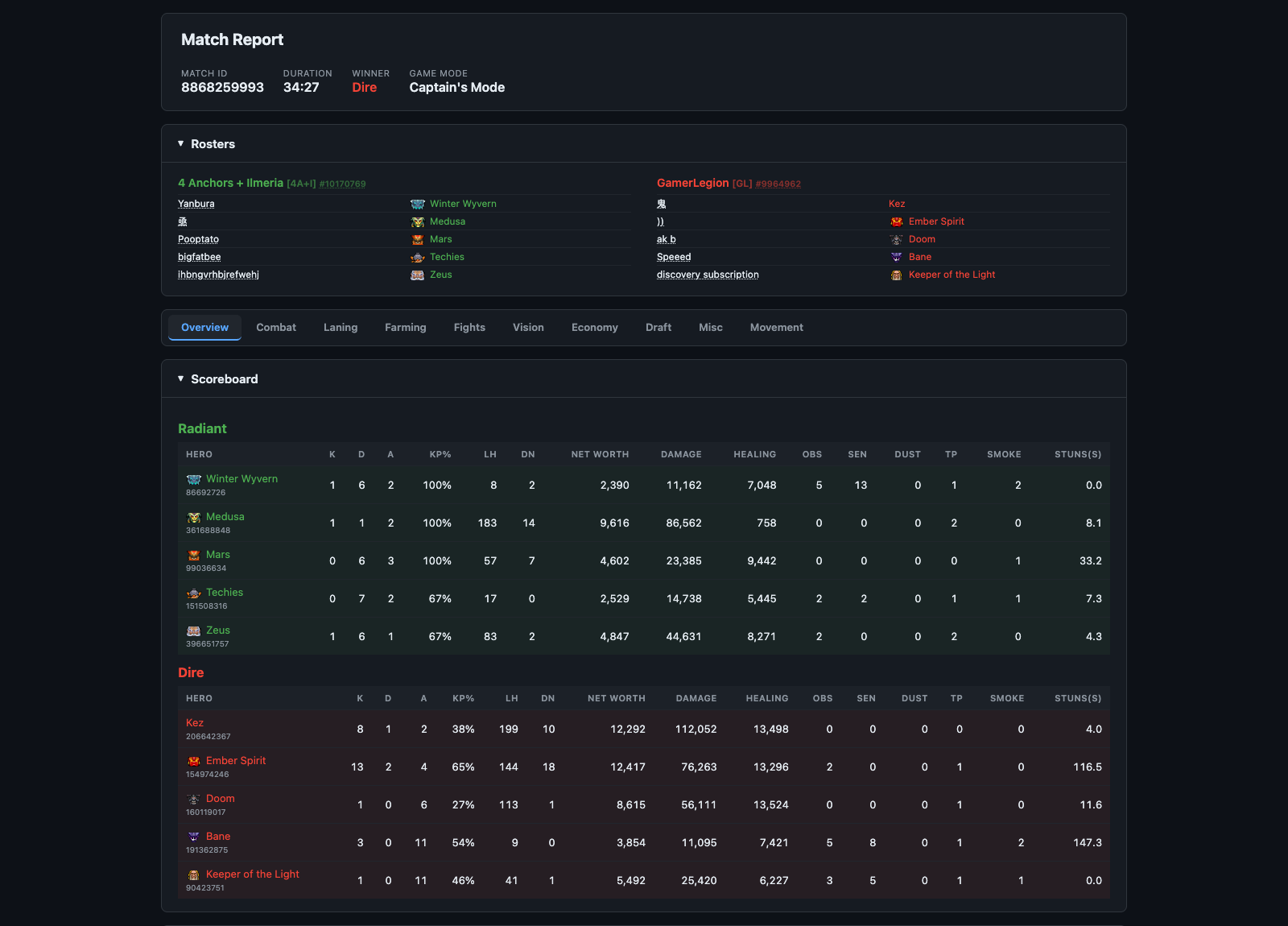The height and width of the screenshot is (926, 1288).
Task: Click player name Yanbura
Action: pyautogui.click(x=196, y=205)
